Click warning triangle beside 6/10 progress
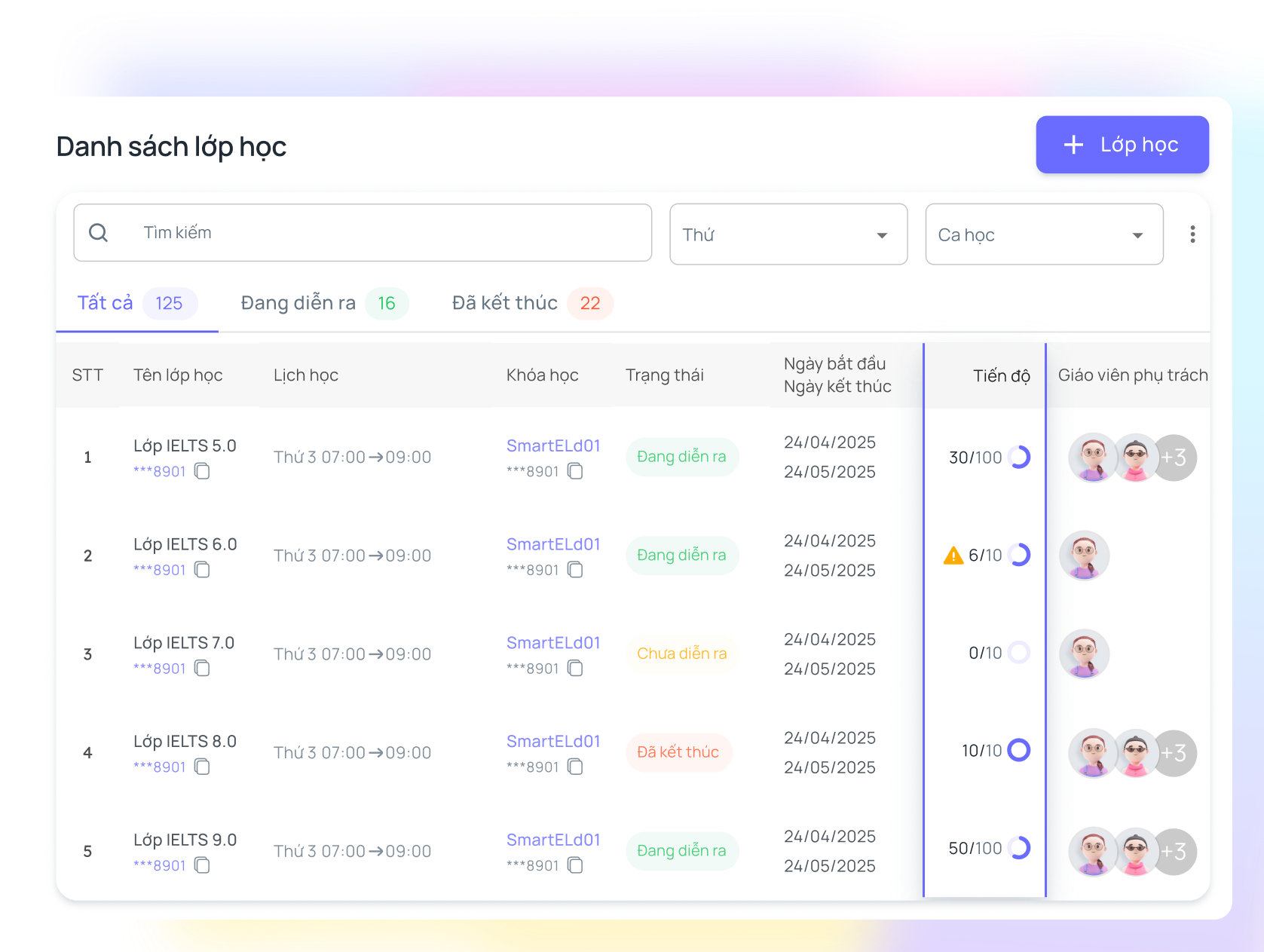This screenshot has height=952, width=1264. pos(953,556)
